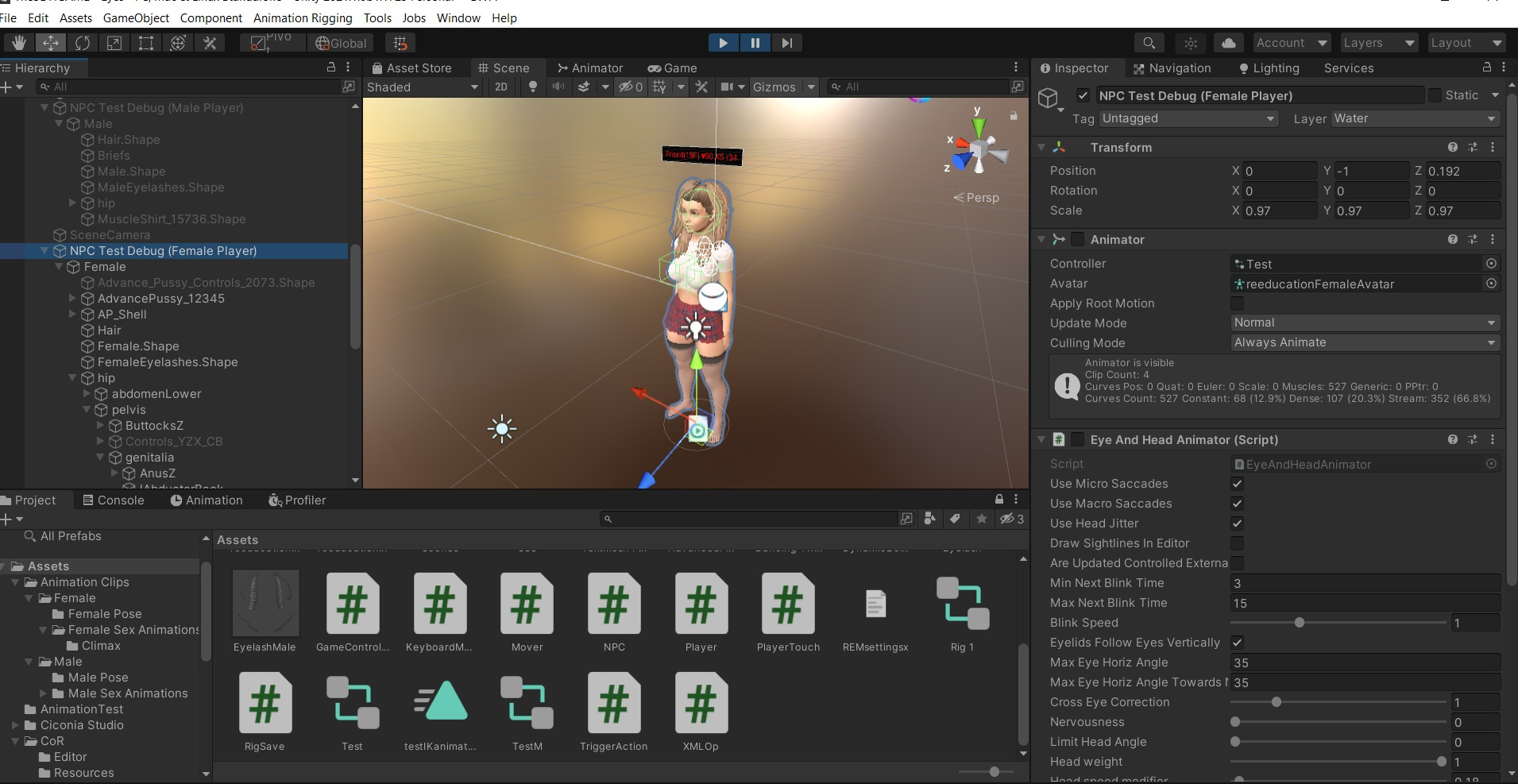Open the Layer dropdown set to Water
Screen dimensions: 1518x784
pos(1416,118)
